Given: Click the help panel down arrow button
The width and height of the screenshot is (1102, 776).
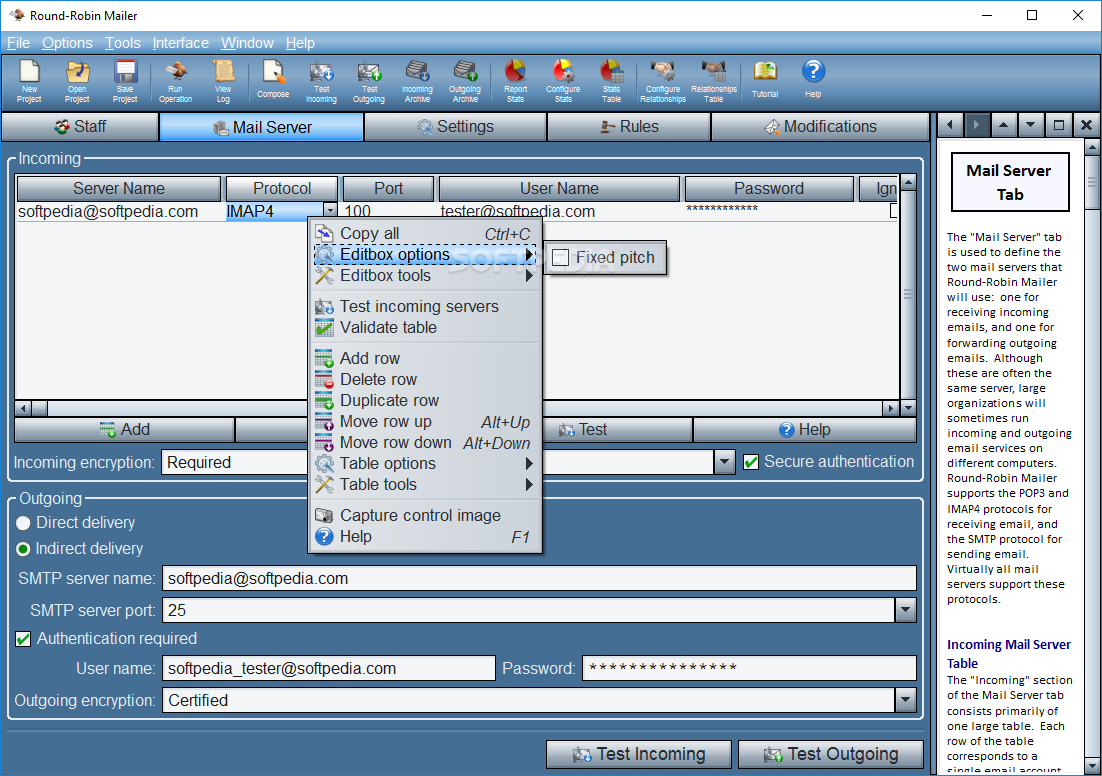Looking at the screenshot, I should 1030,126.
